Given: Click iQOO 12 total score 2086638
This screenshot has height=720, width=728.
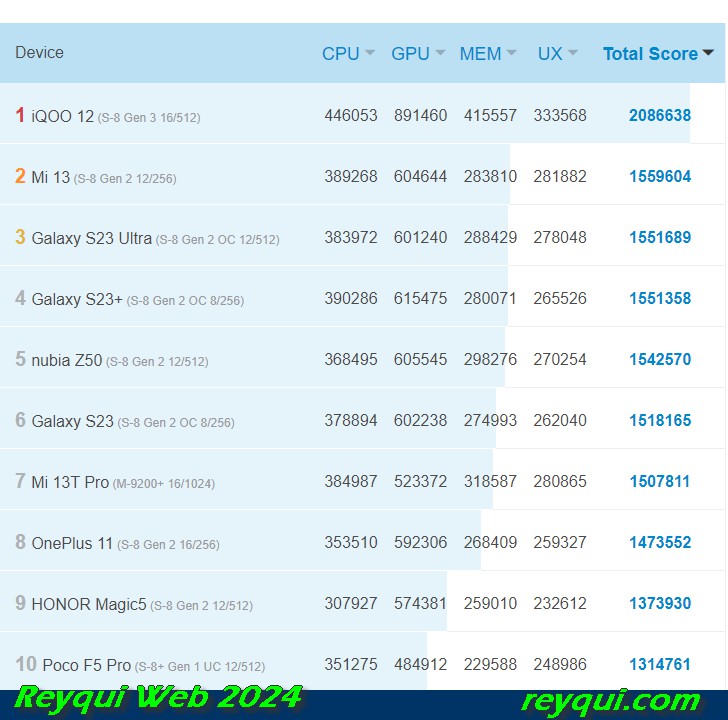Looking at the screenshot, I should coord(660,115).
